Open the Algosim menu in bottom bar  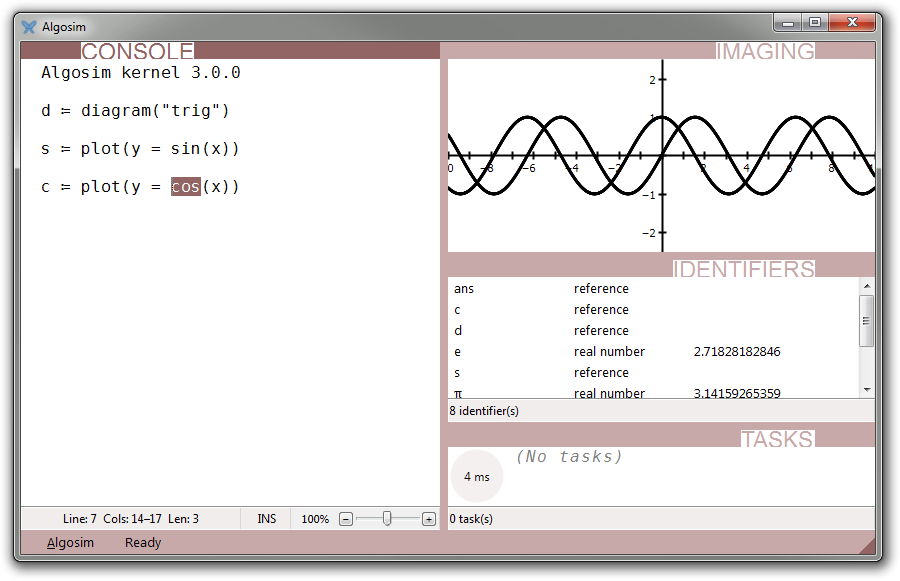[x=70, y=543]
